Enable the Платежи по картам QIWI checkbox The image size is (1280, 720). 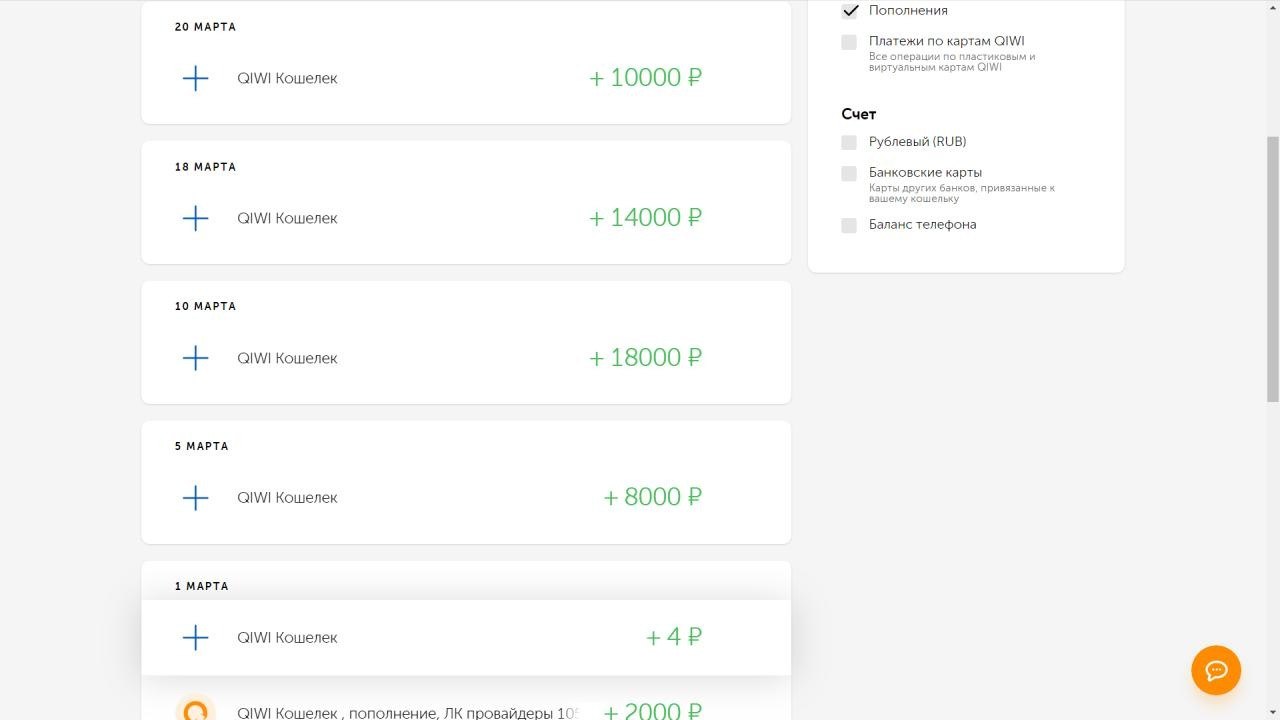click(x=849, y=42)
